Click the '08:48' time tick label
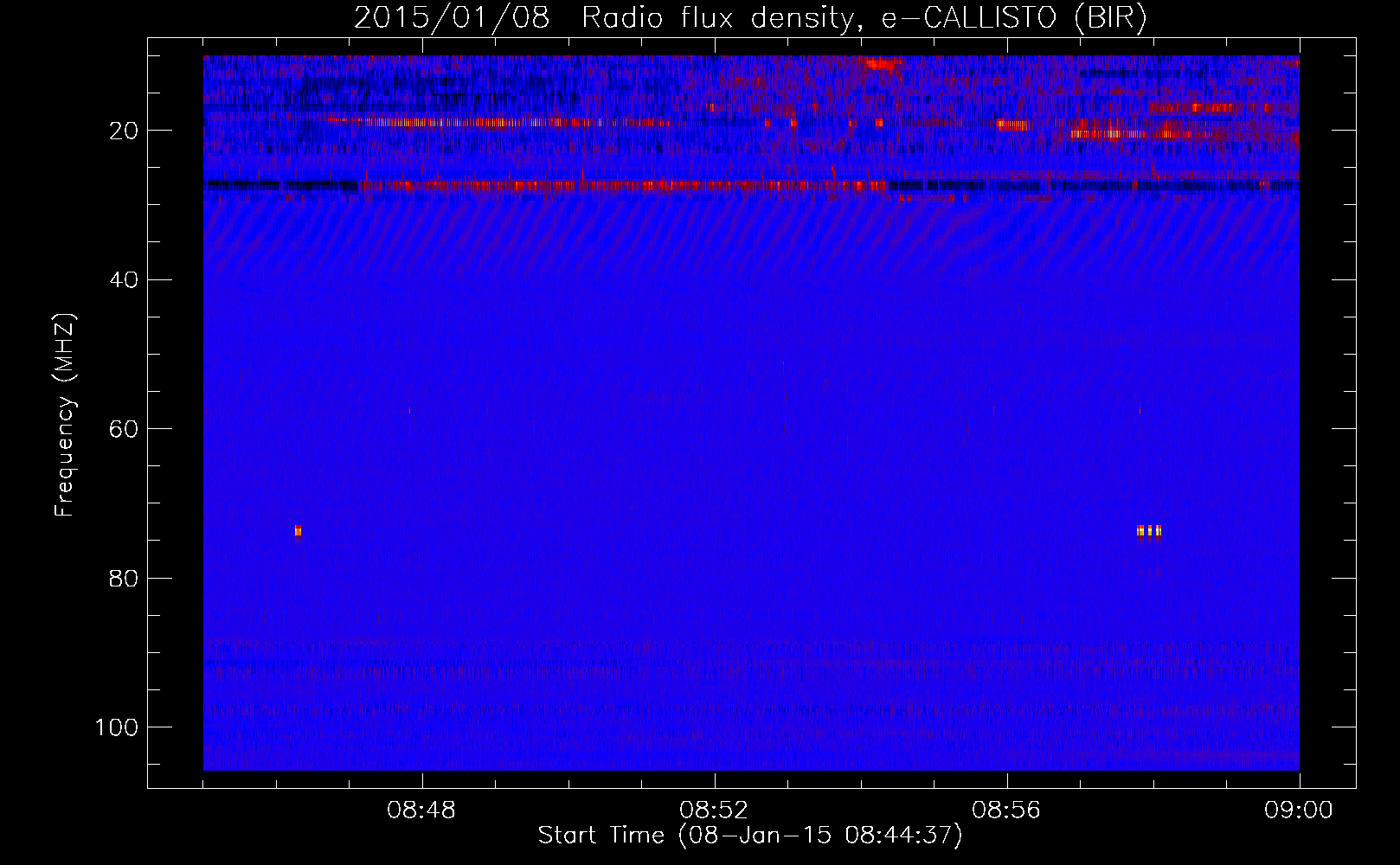Viewport: 1400px width, 865px height. [x=421, y=811]
